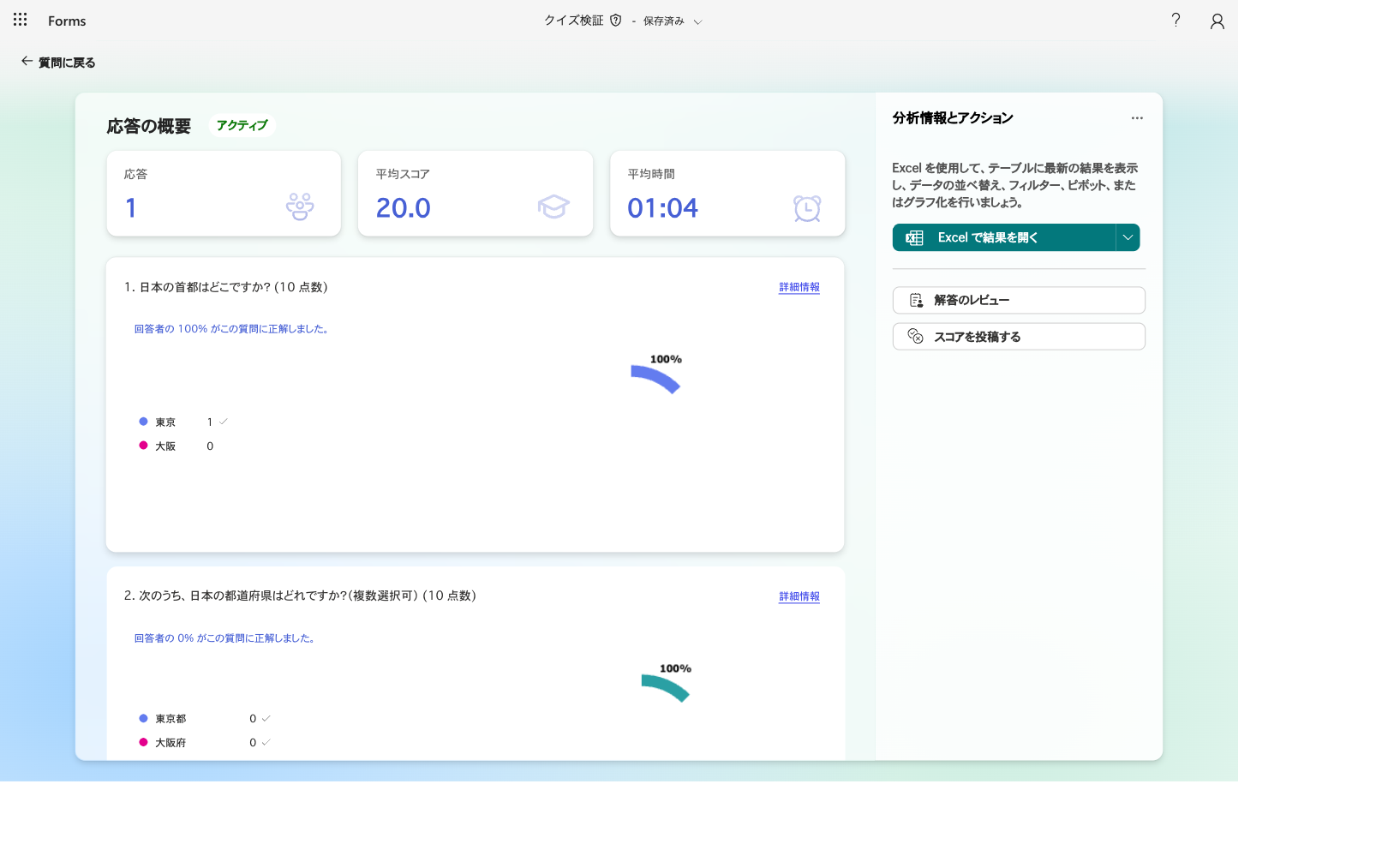This screenshot has height=868, width=1376.
Task: Go back via 質問に戻る
Action: click(x=58, y=62)
